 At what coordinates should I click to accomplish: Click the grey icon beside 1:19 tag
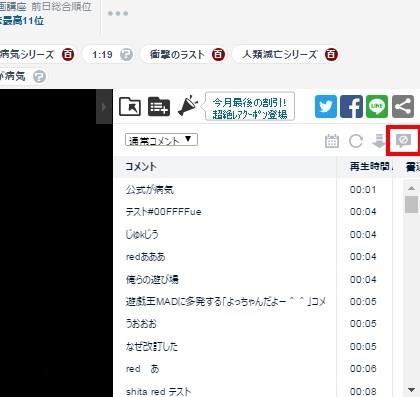[126, 54]
